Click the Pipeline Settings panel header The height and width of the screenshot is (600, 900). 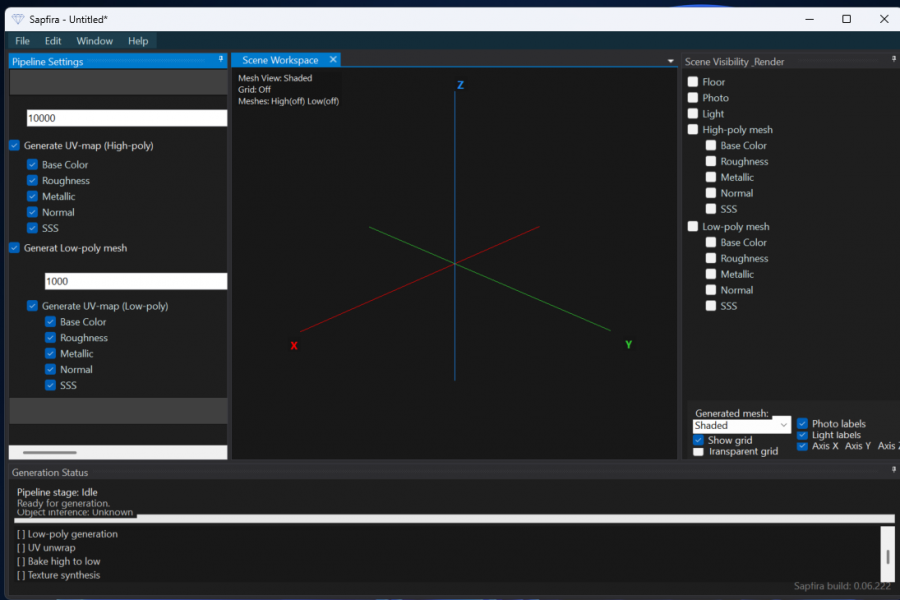[x=117, y=61]
